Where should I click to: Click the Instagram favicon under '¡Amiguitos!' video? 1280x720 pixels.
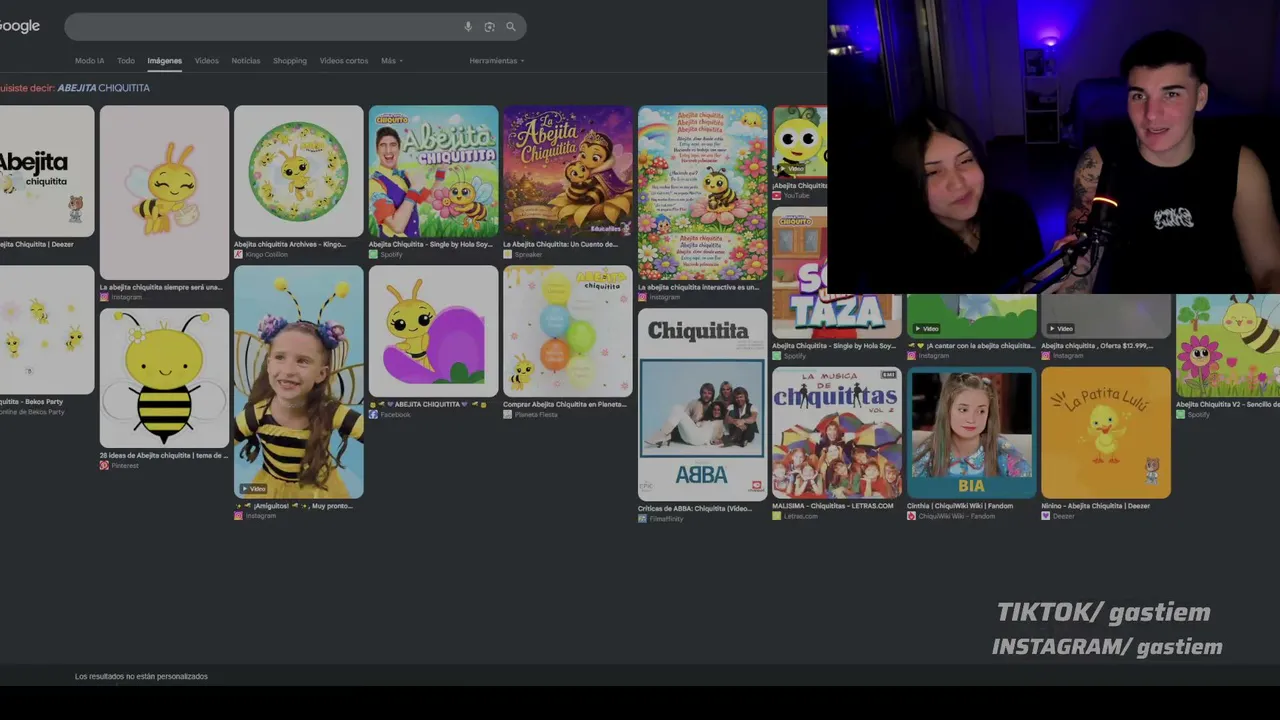pyautogui.click(x=238, y=516)
